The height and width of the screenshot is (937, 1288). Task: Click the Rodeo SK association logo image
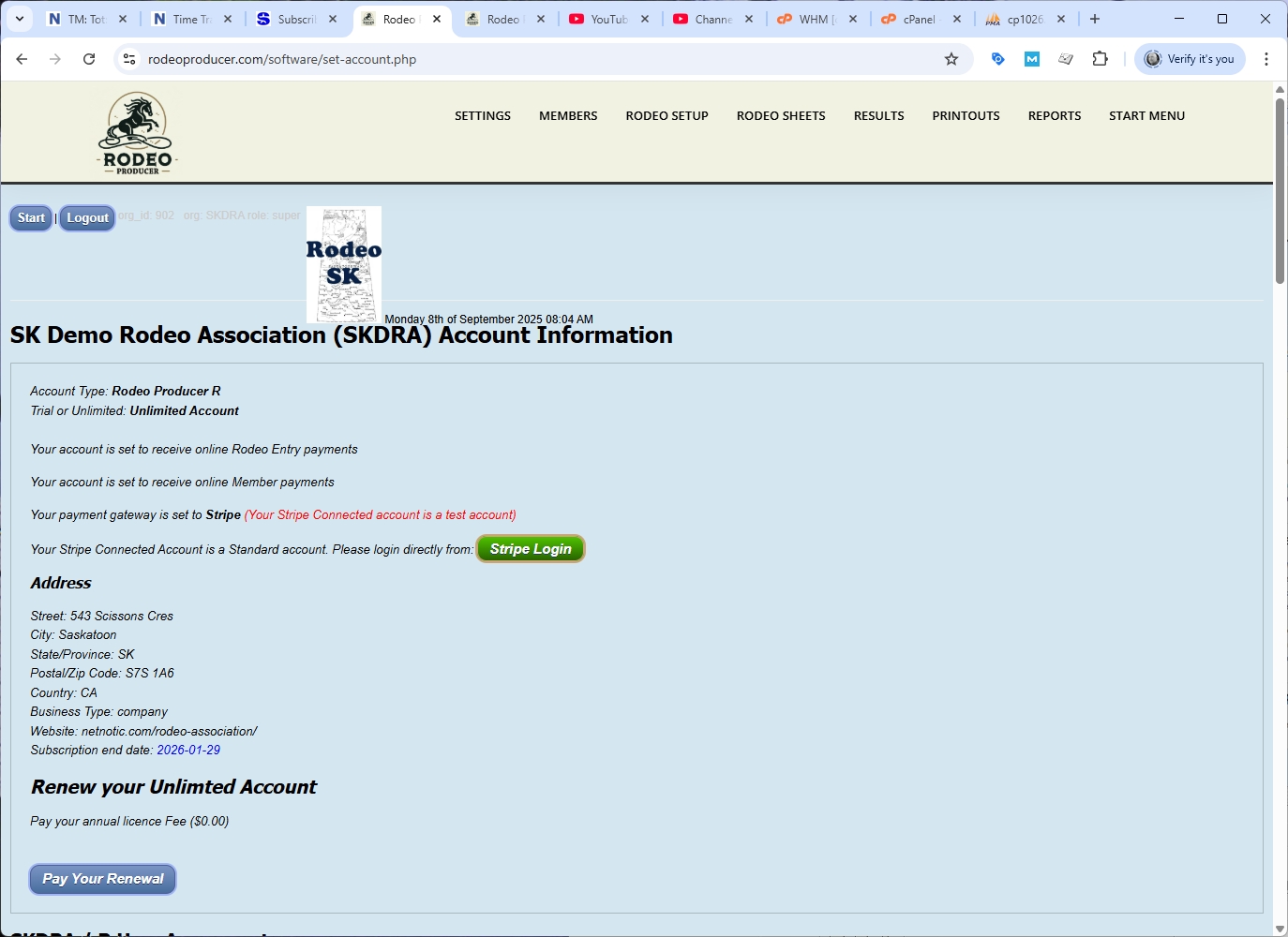(344, 264)
